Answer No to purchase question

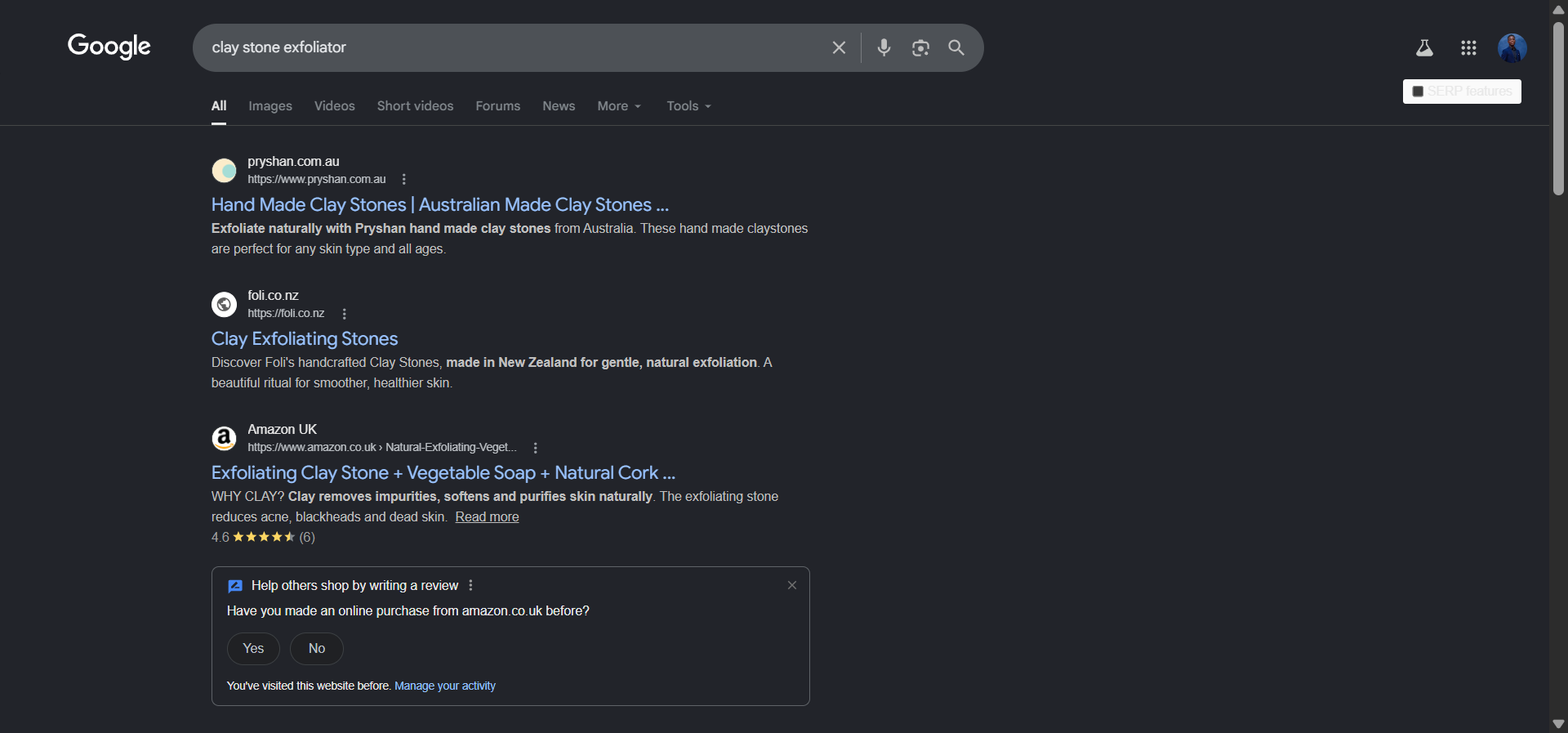(317, 648)
